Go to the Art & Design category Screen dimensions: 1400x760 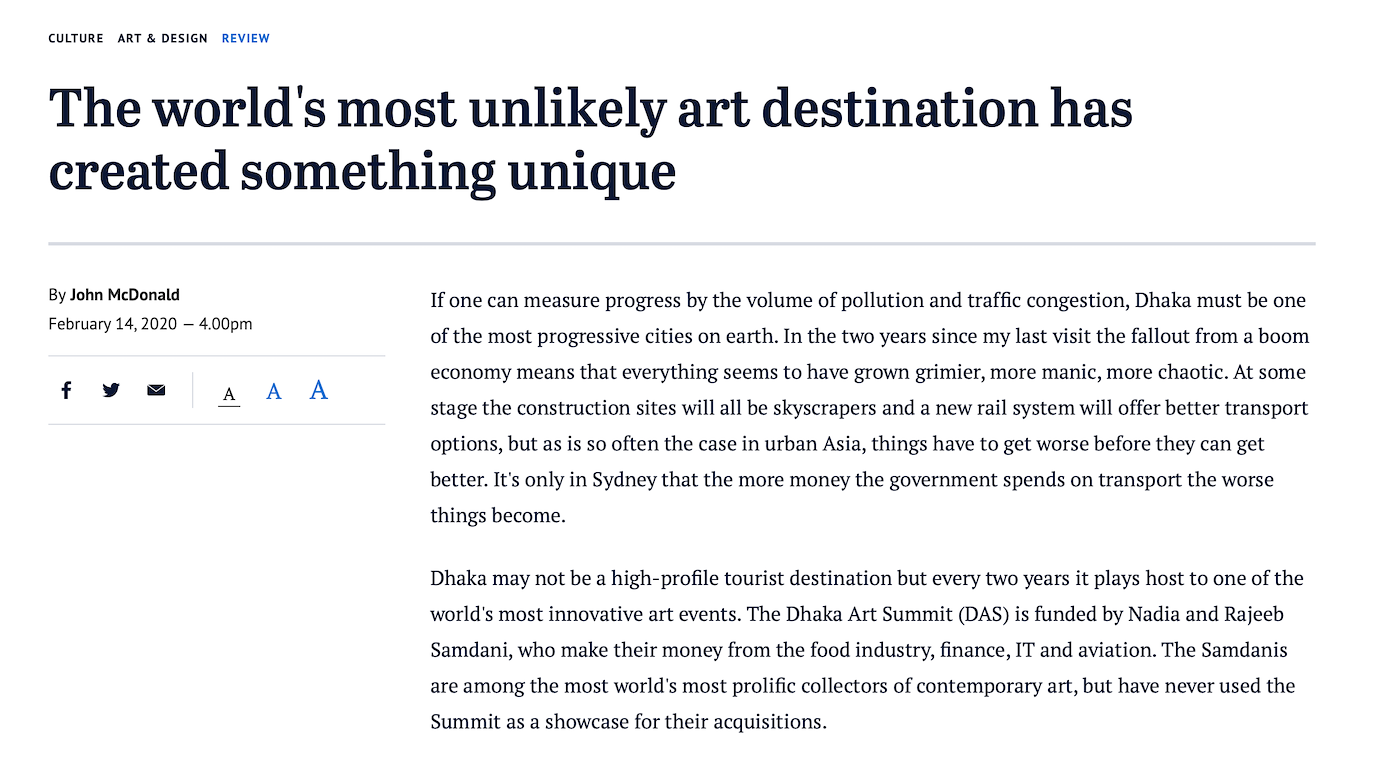pyautogui.click(x=163, y=38)
